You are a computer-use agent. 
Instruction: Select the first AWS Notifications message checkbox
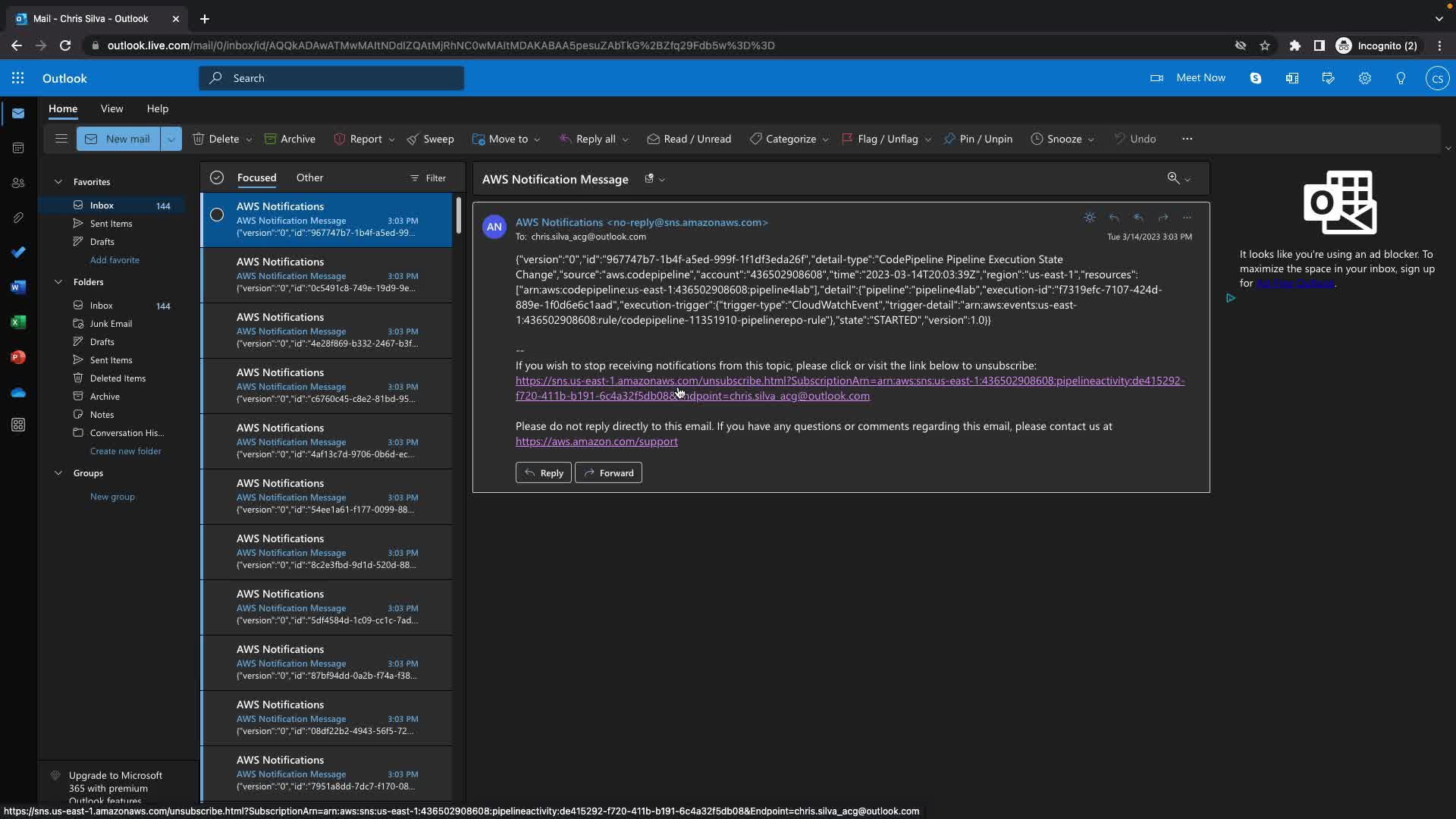pyautogui.click(x=217, y=215)
